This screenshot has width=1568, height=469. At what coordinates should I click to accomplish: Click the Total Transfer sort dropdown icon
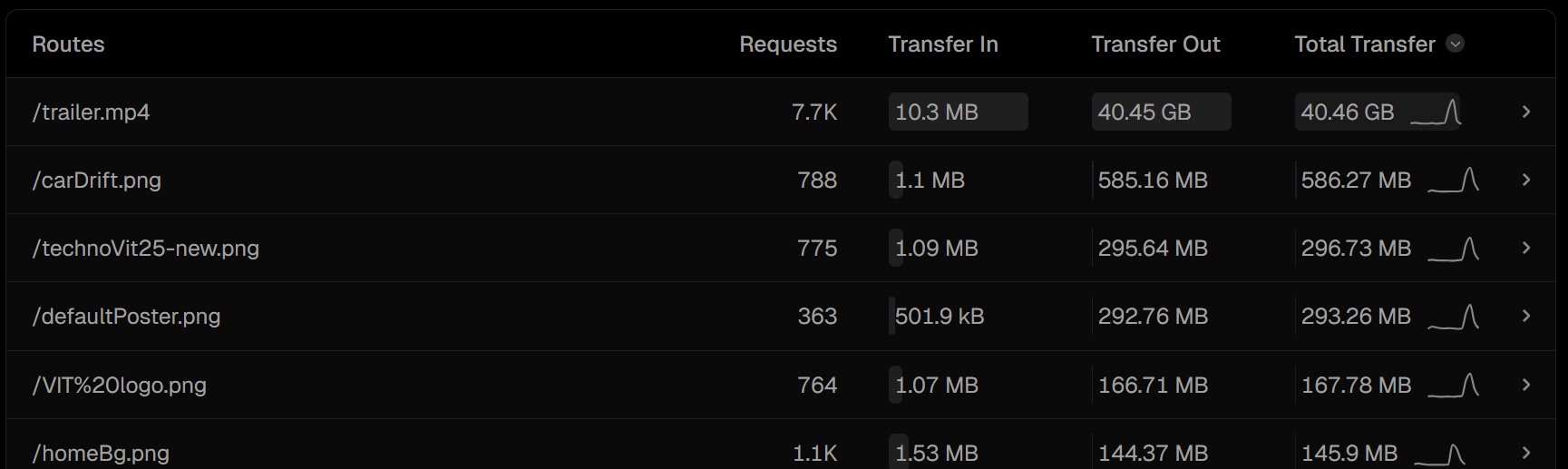coord(1455,44)
